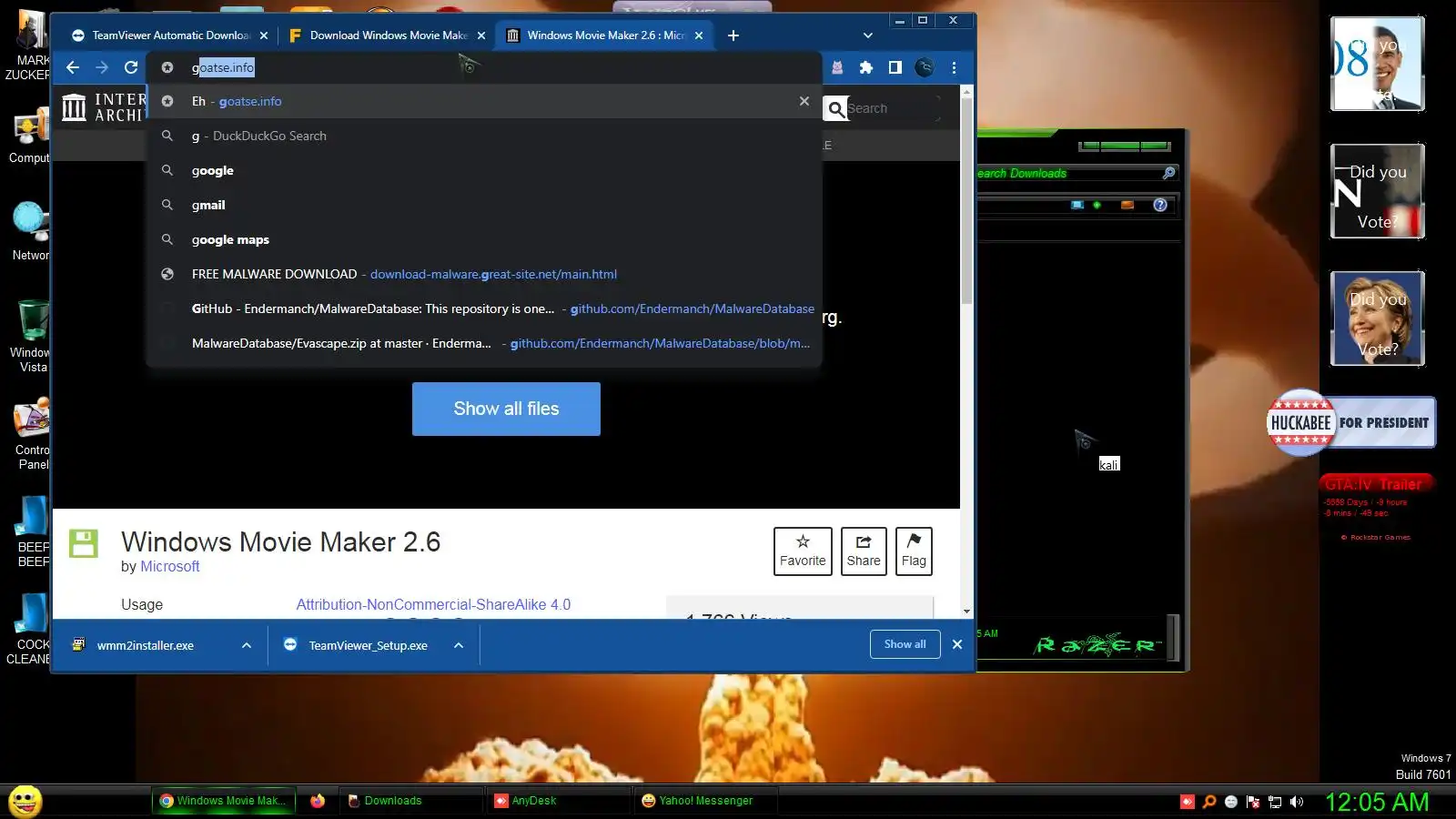Viewport: 1456px width, 819px height.
Task: Favorite the Windows Movie Maker 2.6 item
Action: tap(803, 551)
